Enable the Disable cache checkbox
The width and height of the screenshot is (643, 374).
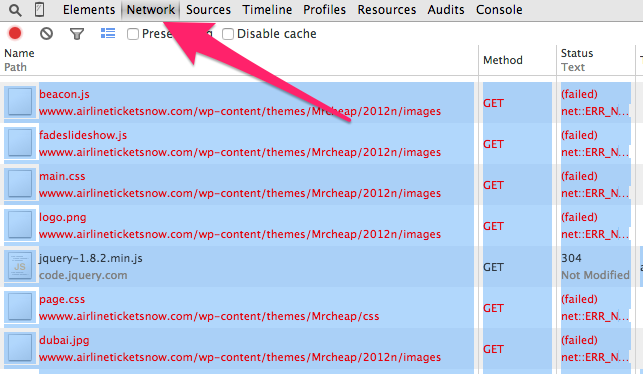point(228,34)
